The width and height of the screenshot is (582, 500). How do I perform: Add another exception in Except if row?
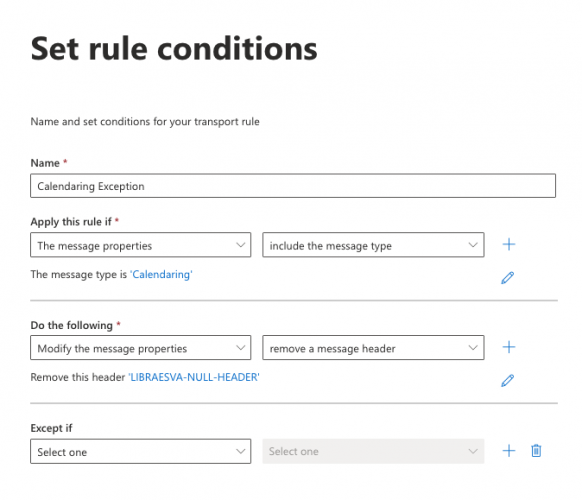(509, 451)
